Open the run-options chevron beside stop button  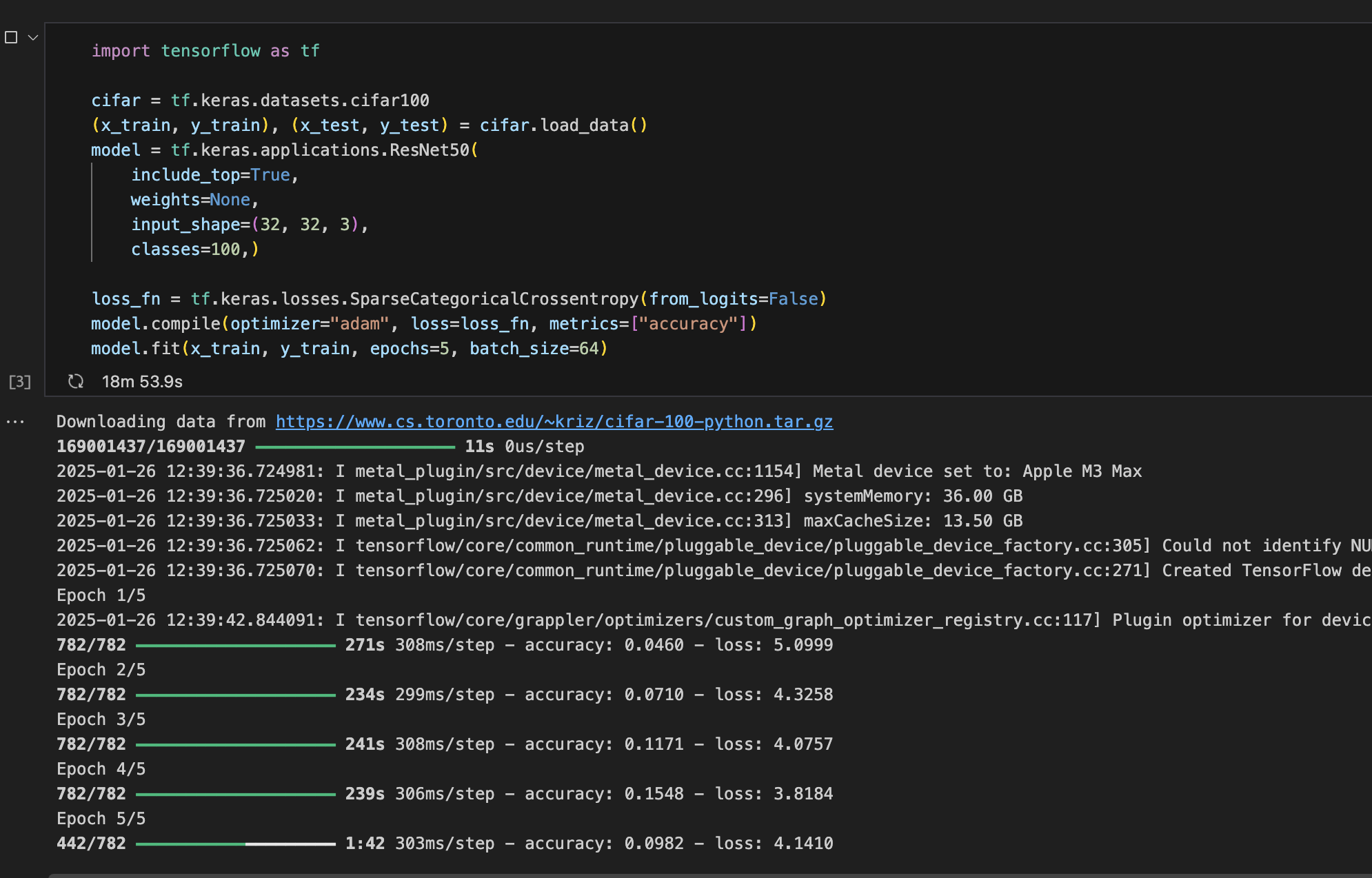tap(32, 37)
